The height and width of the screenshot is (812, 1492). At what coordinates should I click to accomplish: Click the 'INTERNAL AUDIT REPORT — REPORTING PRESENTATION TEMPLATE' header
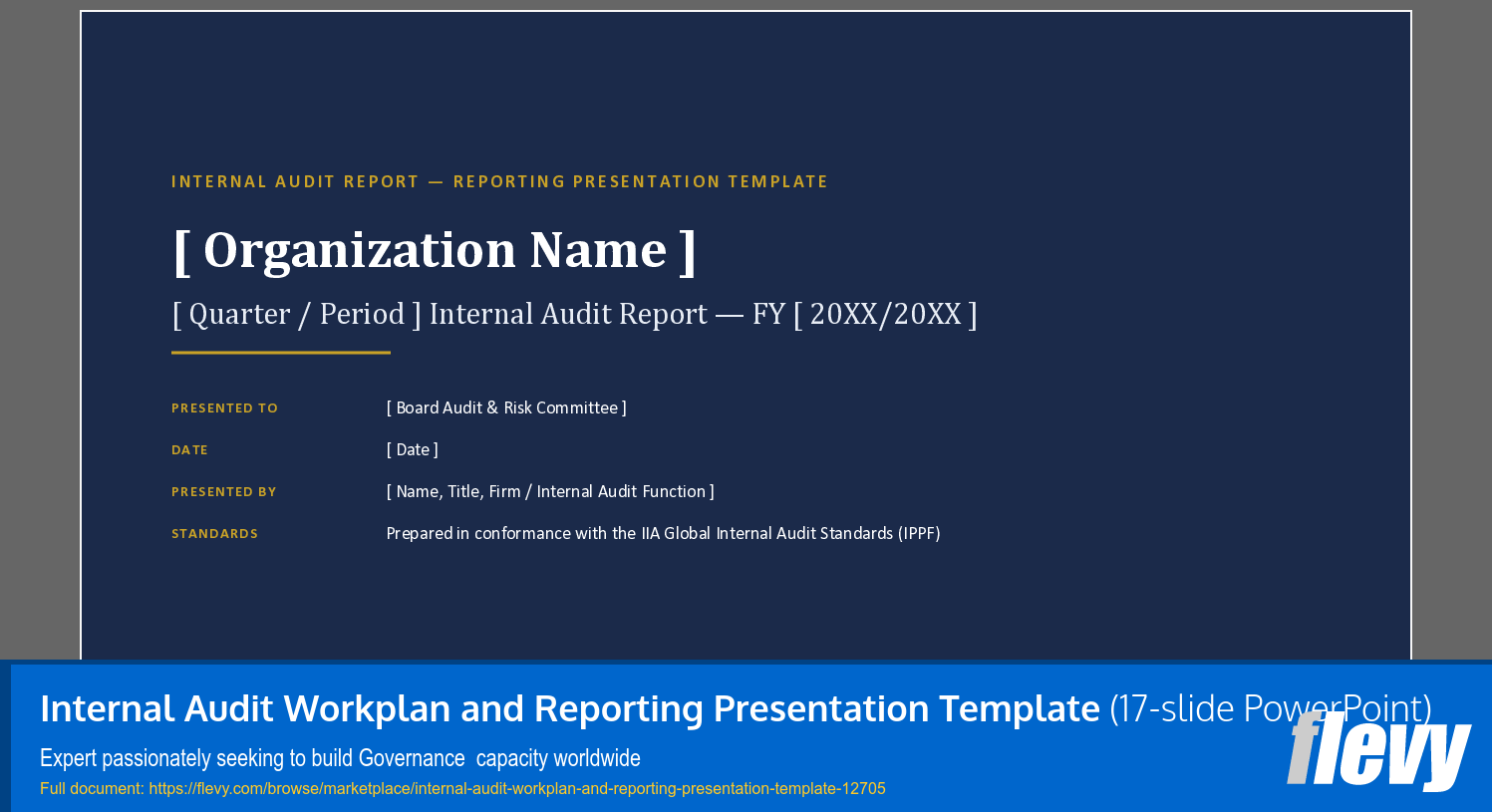(x=499, y=181)
